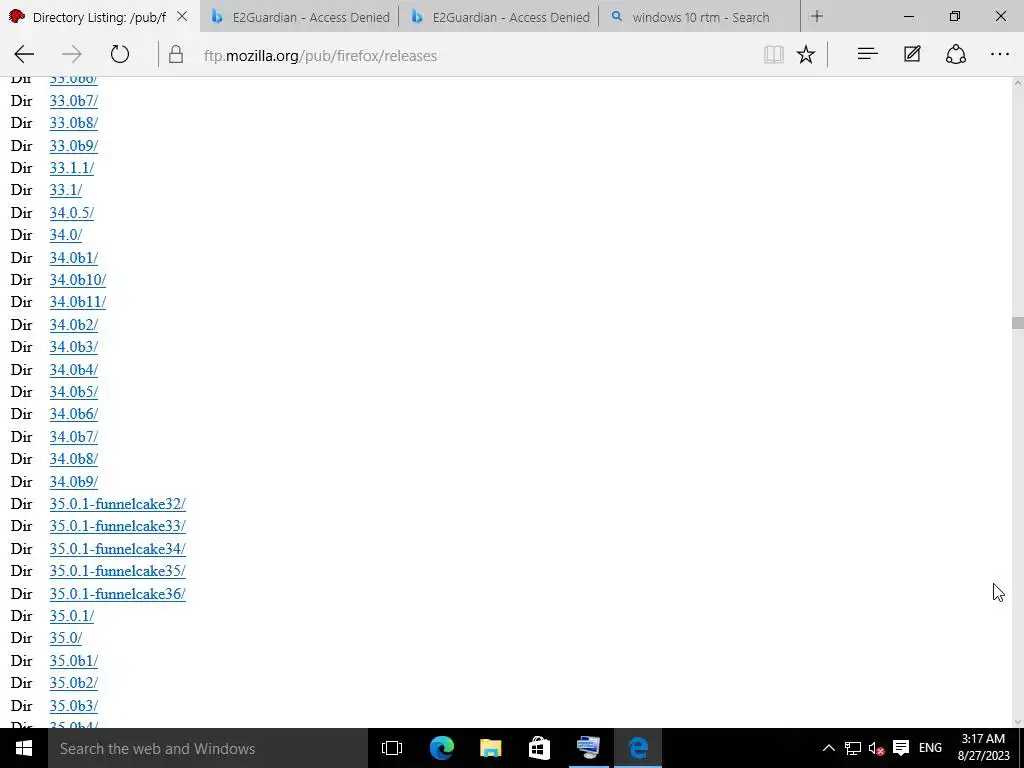Switch to second E2Guardian Access Denied tab
Viewport: 1024px width, 768px height.
pyautogui.click(x=500, y=17)
